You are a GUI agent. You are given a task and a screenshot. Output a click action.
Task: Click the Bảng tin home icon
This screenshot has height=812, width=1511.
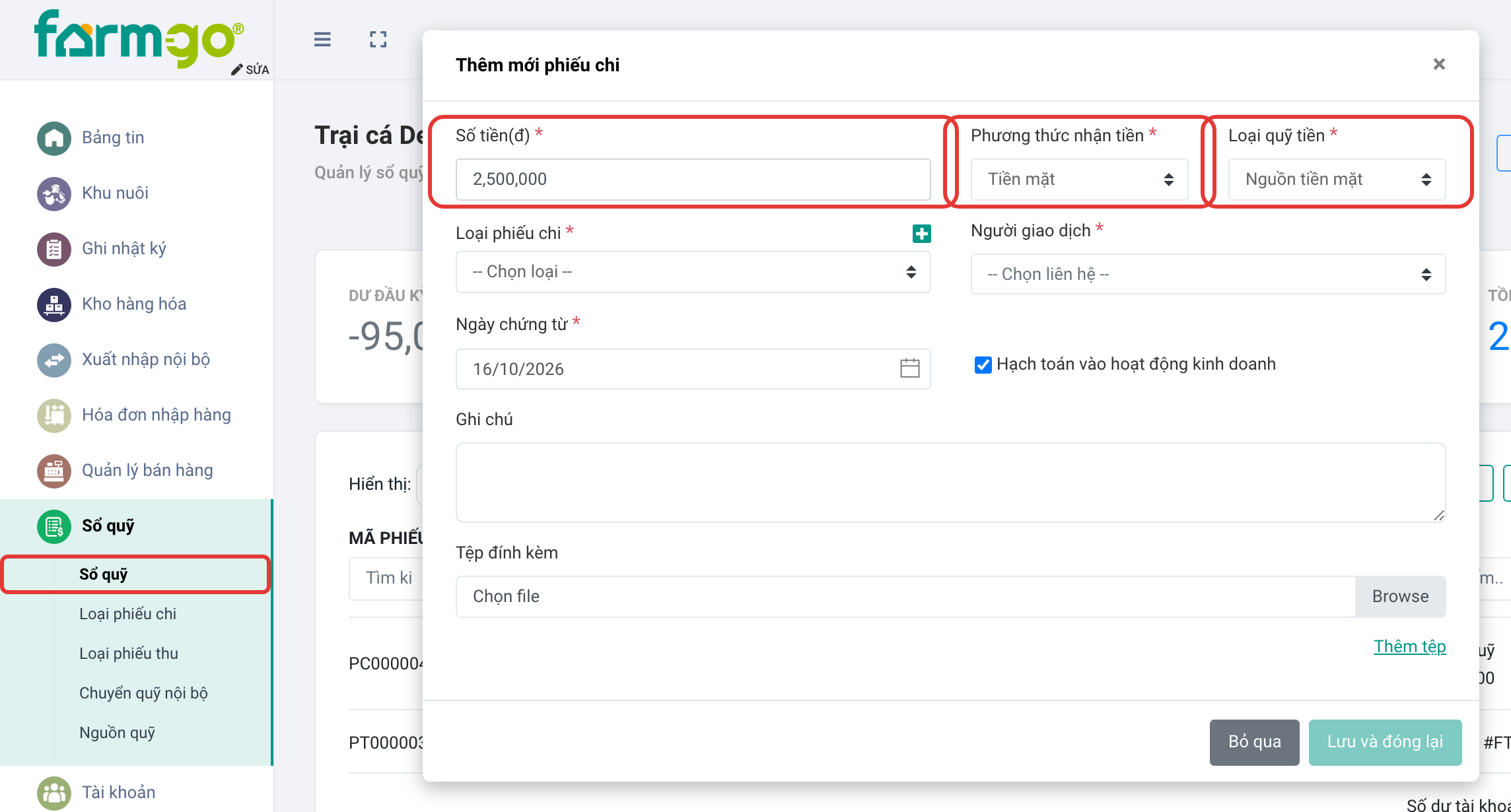point(54,138)
